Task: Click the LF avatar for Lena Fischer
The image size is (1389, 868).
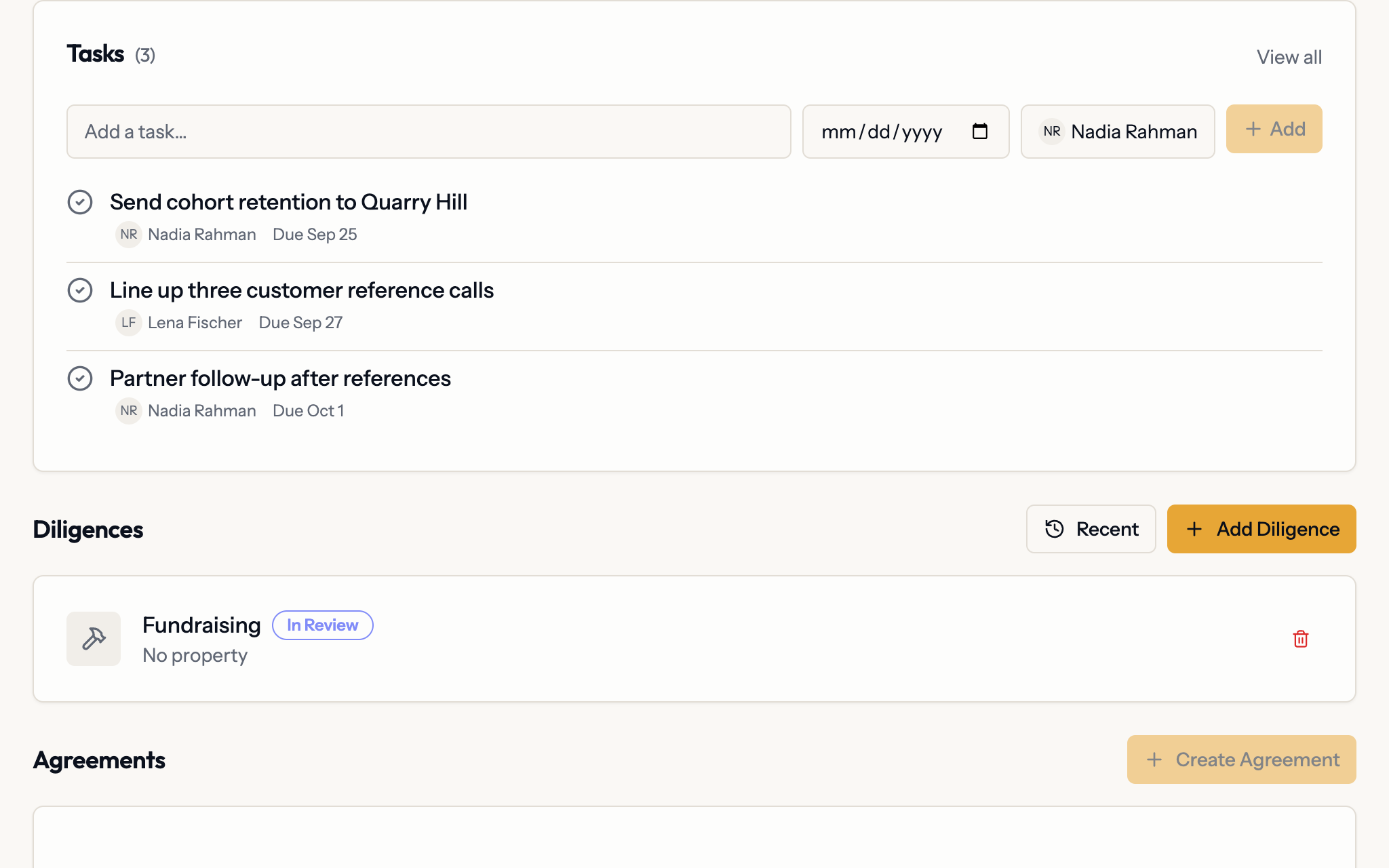Action: (129, 323)
